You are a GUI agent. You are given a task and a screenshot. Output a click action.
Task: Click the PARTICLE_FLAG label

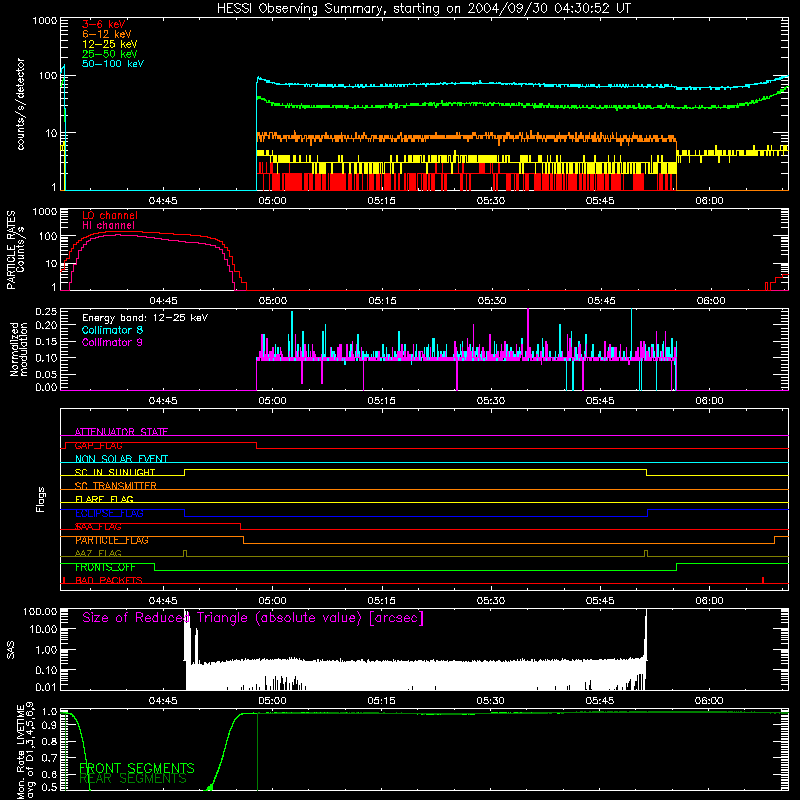tap(112, 540)
